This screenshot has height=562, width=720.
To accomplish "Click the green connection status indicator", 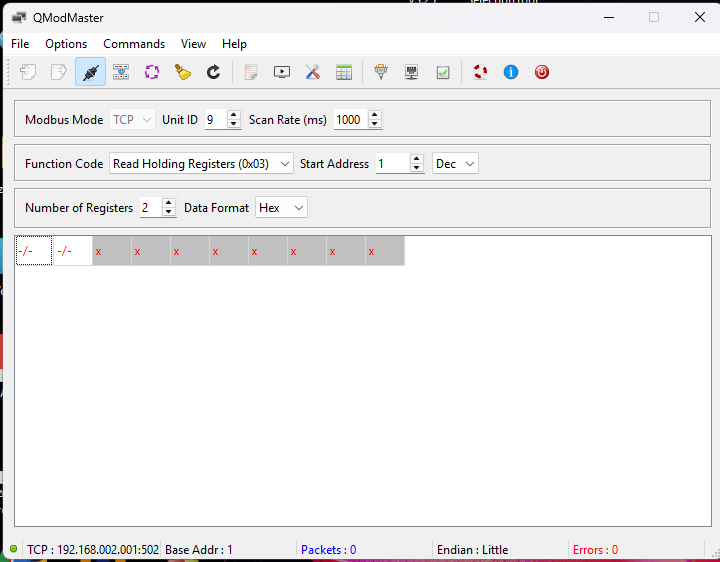I will [13, 549].
